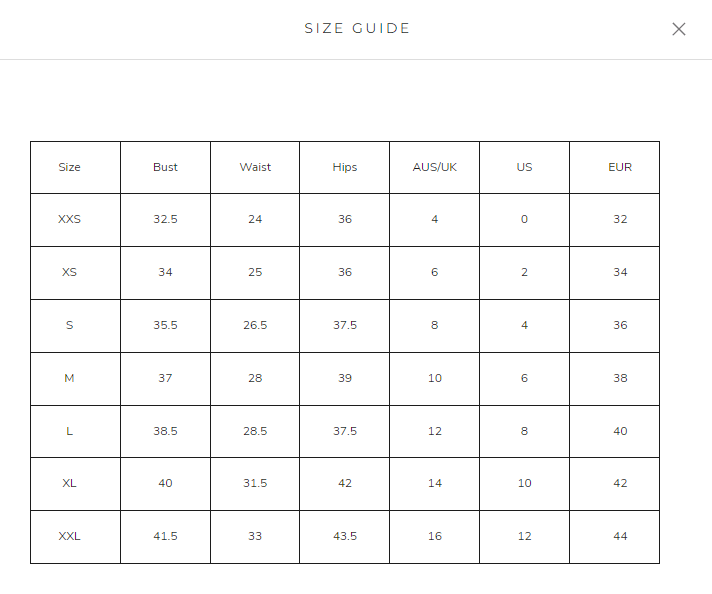Click the M size row label
This screenshot has width=712, height=594.
pos(70,378)
